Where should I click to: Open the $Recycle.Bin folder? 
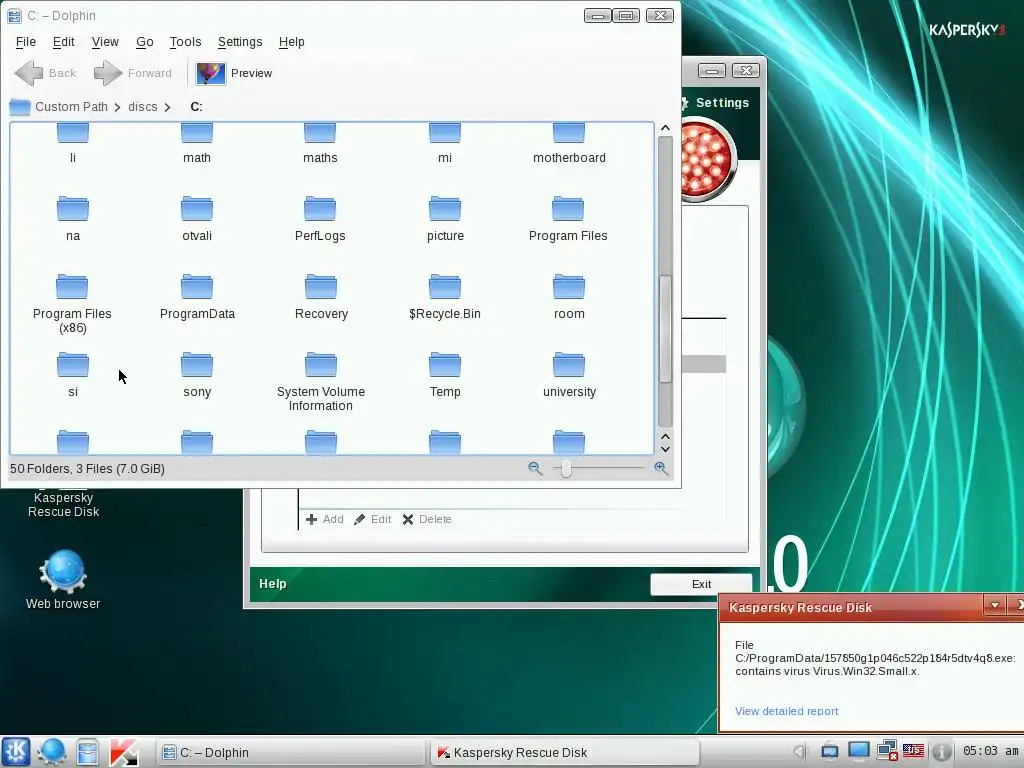[445, 298]
